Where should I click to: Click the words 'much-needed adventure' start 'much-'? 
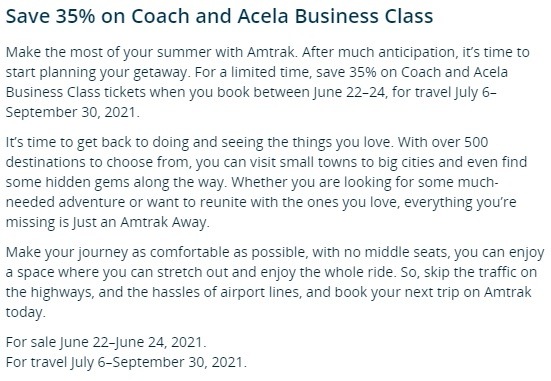(x=479, y=182)
